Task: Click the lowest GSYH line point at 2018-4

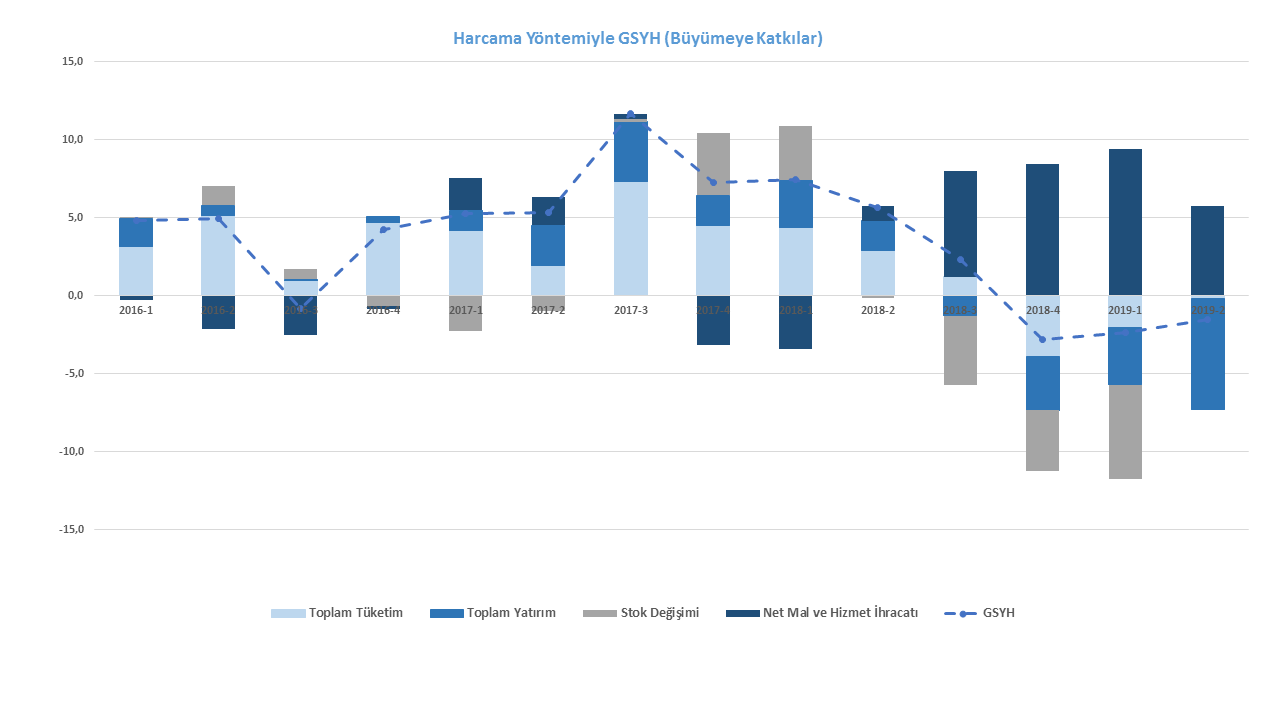Action: [x=1042, y=339]
